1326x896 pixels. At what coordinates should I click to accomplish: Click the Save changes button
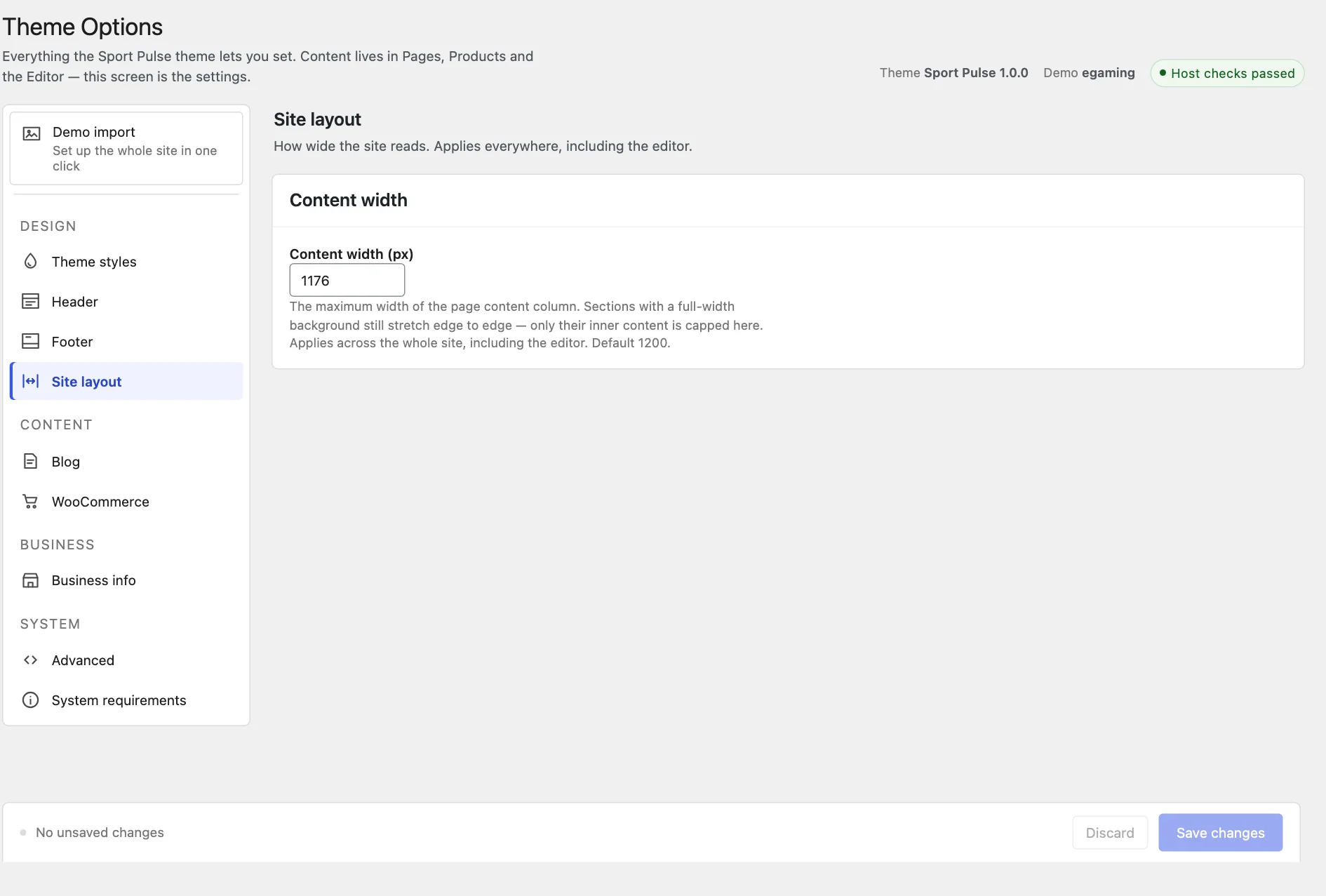(1220, 833)
